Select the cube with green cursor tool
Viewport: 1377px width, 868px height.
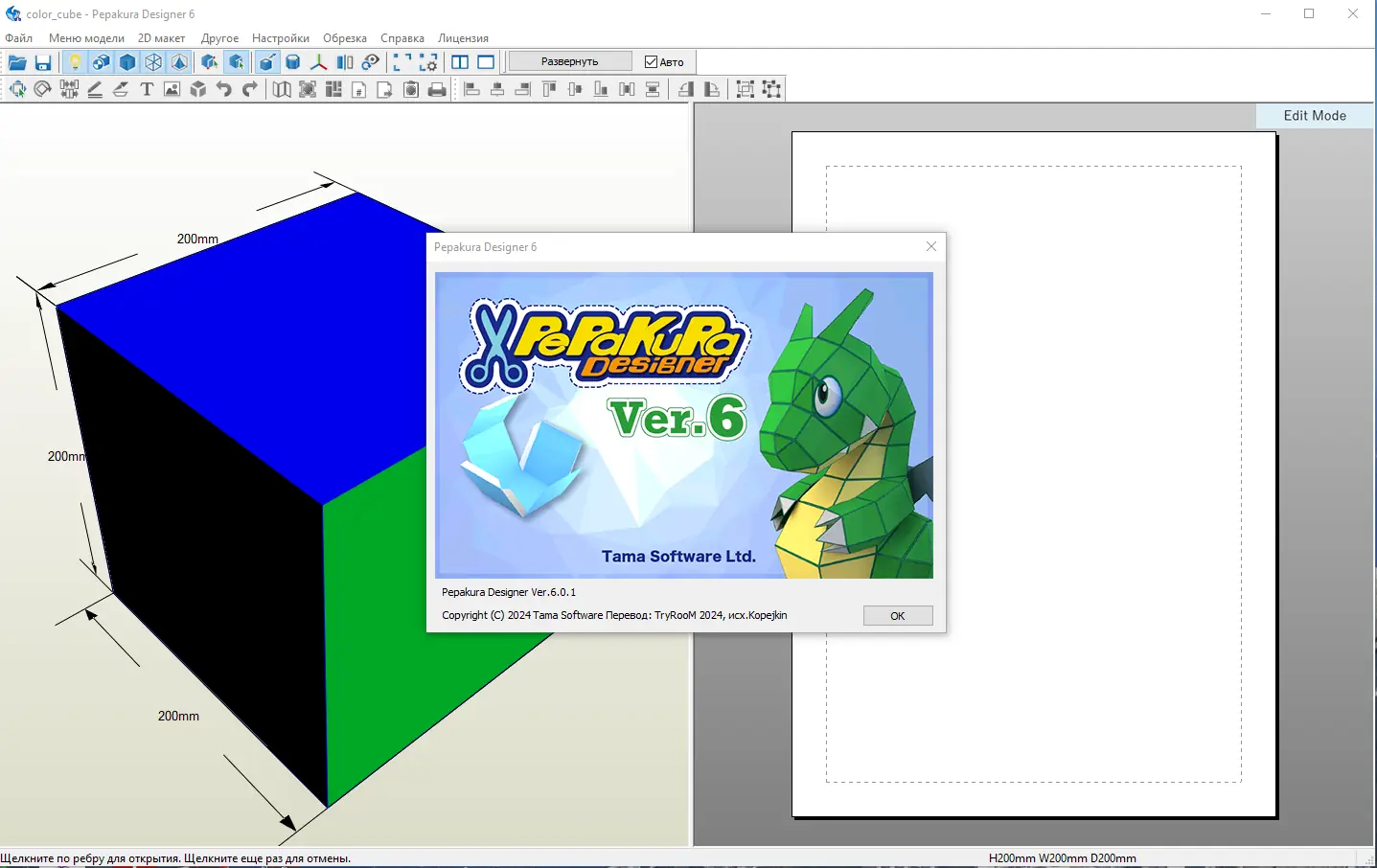236,62
